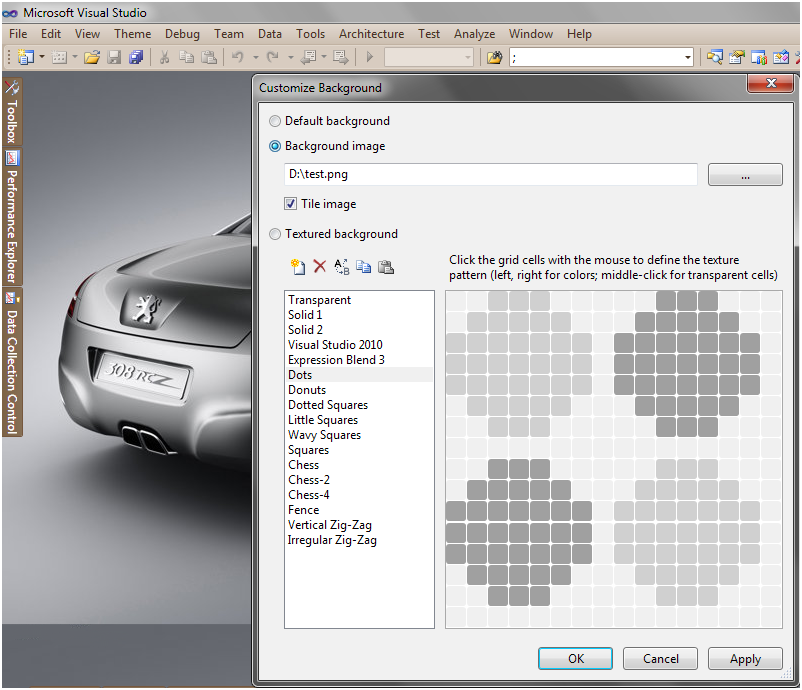Open the Architecture menu
Screen dimensions: 802x690
tap(371, 34)
